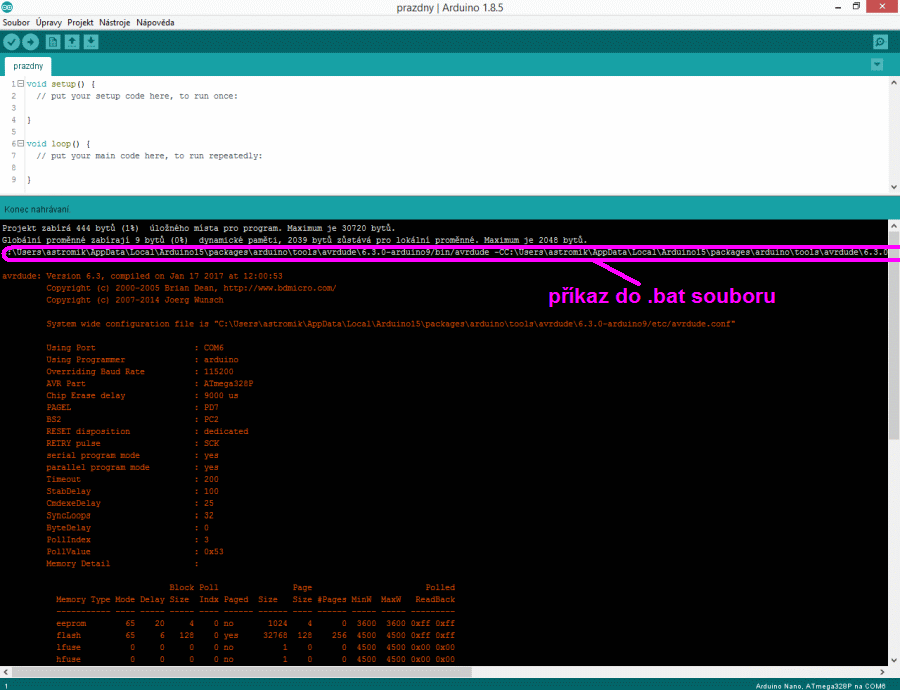Open the Nápověda menu
Viewport: 900px width, 690px height.
(x=155, y=22)
